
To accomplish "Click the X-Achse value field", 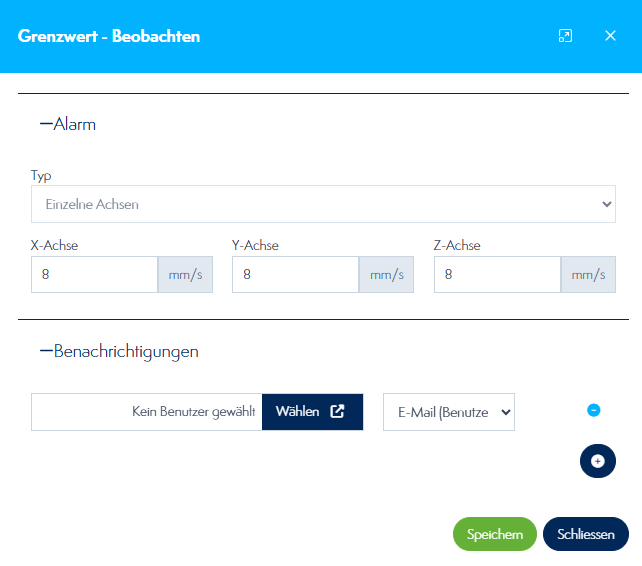I will point(94,274).
